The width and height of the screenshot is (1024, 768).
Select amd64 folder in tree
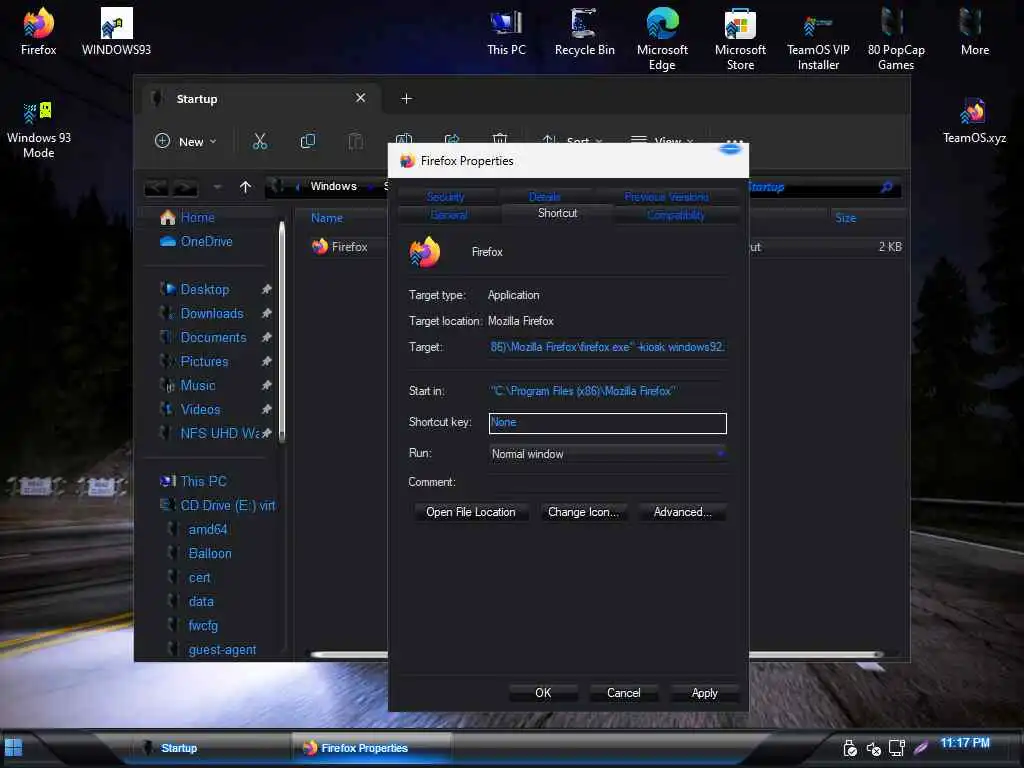point(207,530)
